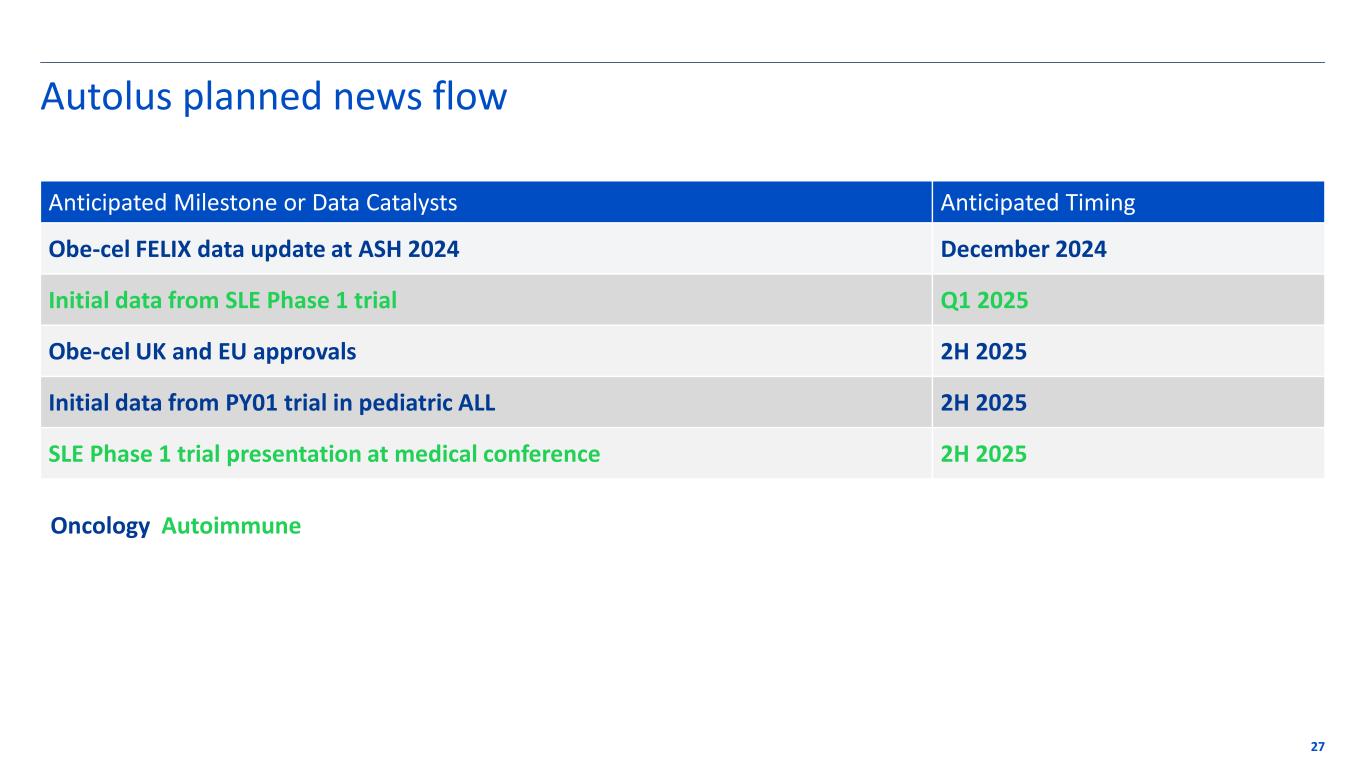Image resolution: width=1365 pixels, height=768 pixels.
Task: Click the "Obe-cel UK and EU approvals" milestone
Action: pos(202,352)
